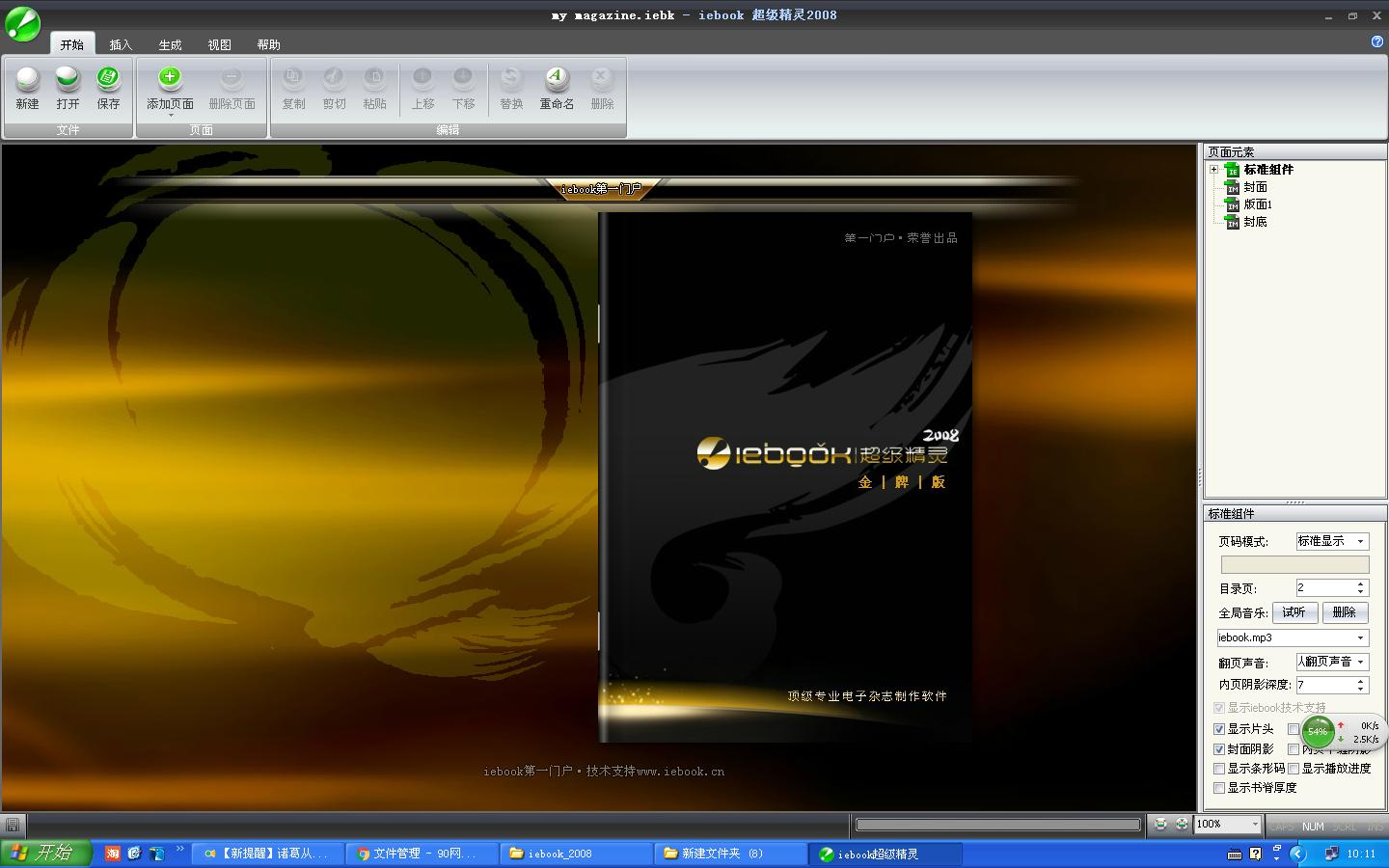Click the iebook第一门户 header tab on preview
Screen dimensions: 1389x868
pyautogui.click(x=601, y=189)
